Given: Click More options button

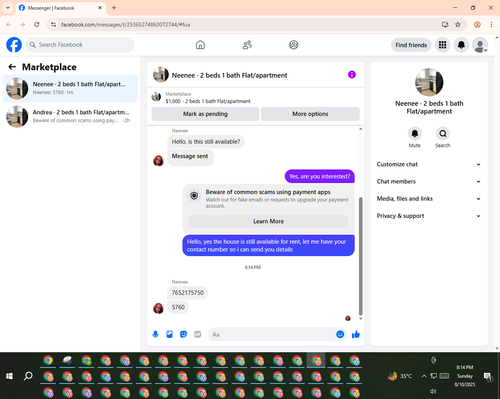Looking at the screenshot, I should 310,114.
